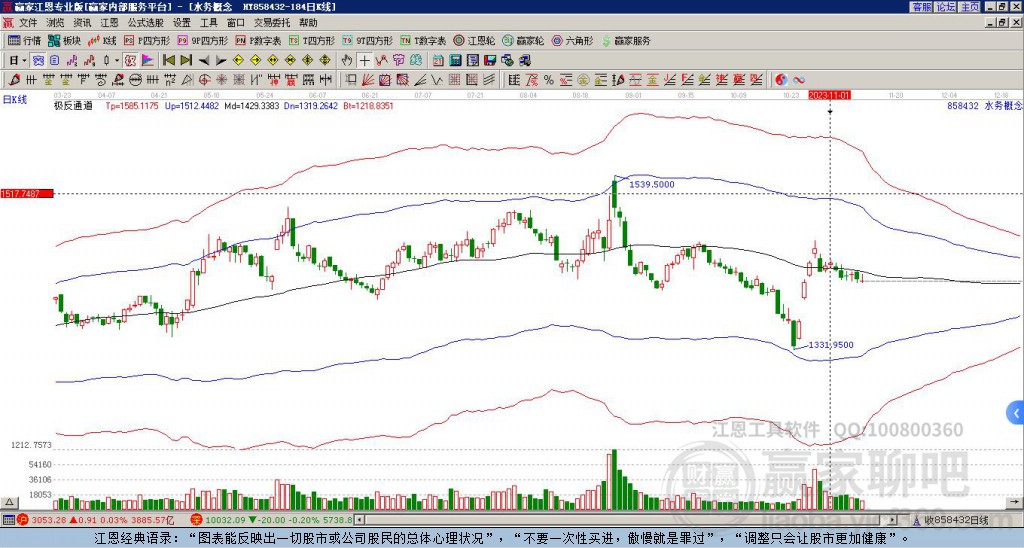
Task: Click the Md=1429.3383 channel value
Action: [x=252, y=105]
